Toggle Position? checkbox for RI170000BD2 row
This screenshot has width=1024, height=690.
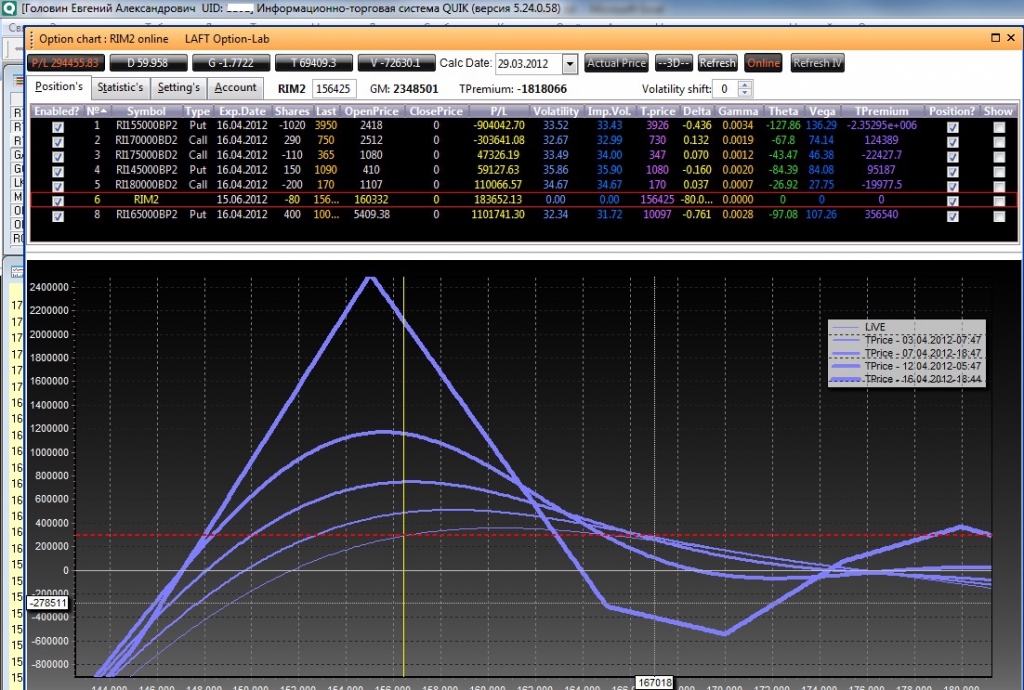953,142
